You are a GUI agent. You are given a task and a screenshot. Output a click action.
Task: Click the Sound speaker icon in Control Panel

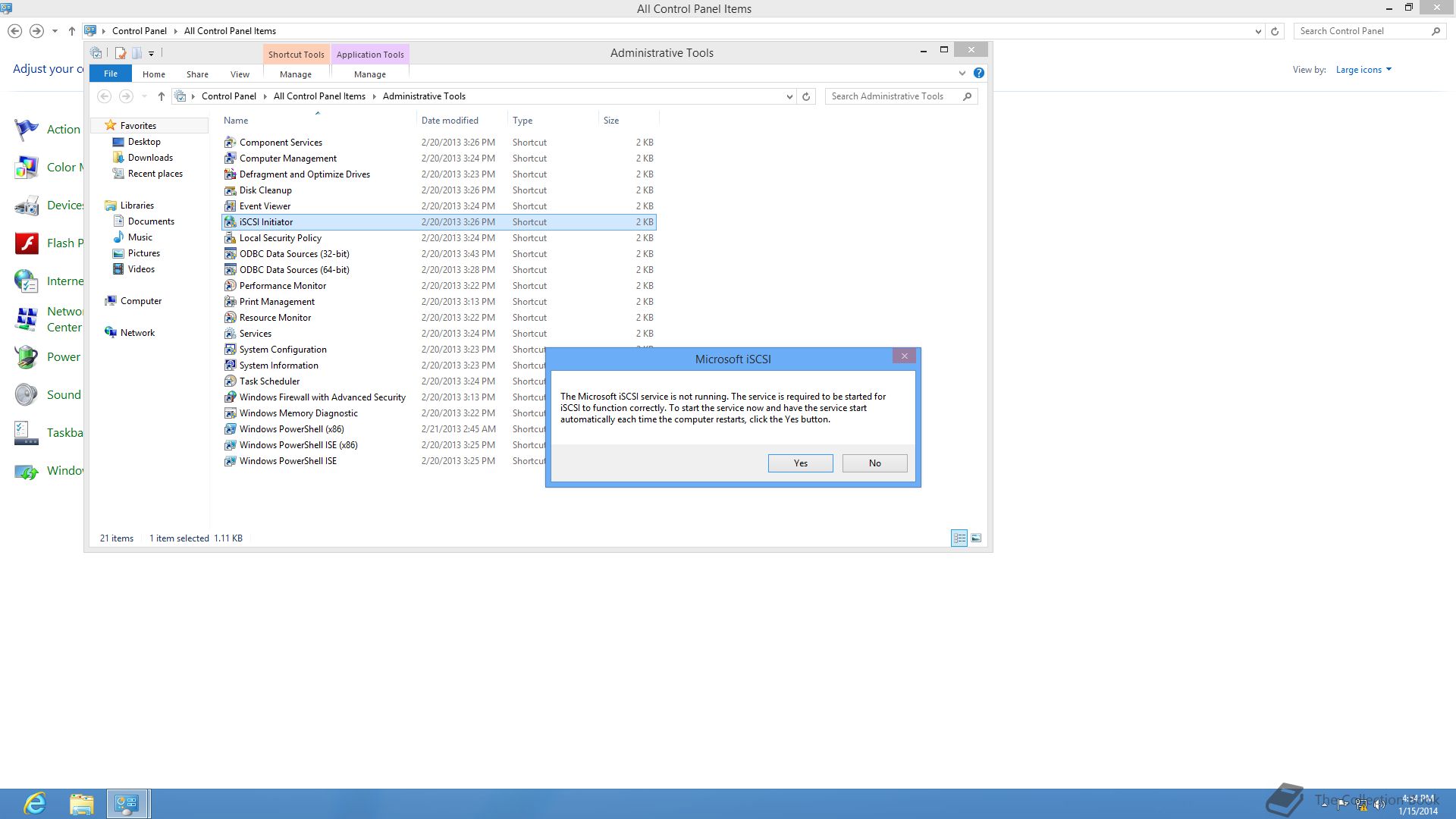click(x=27, y=395)
